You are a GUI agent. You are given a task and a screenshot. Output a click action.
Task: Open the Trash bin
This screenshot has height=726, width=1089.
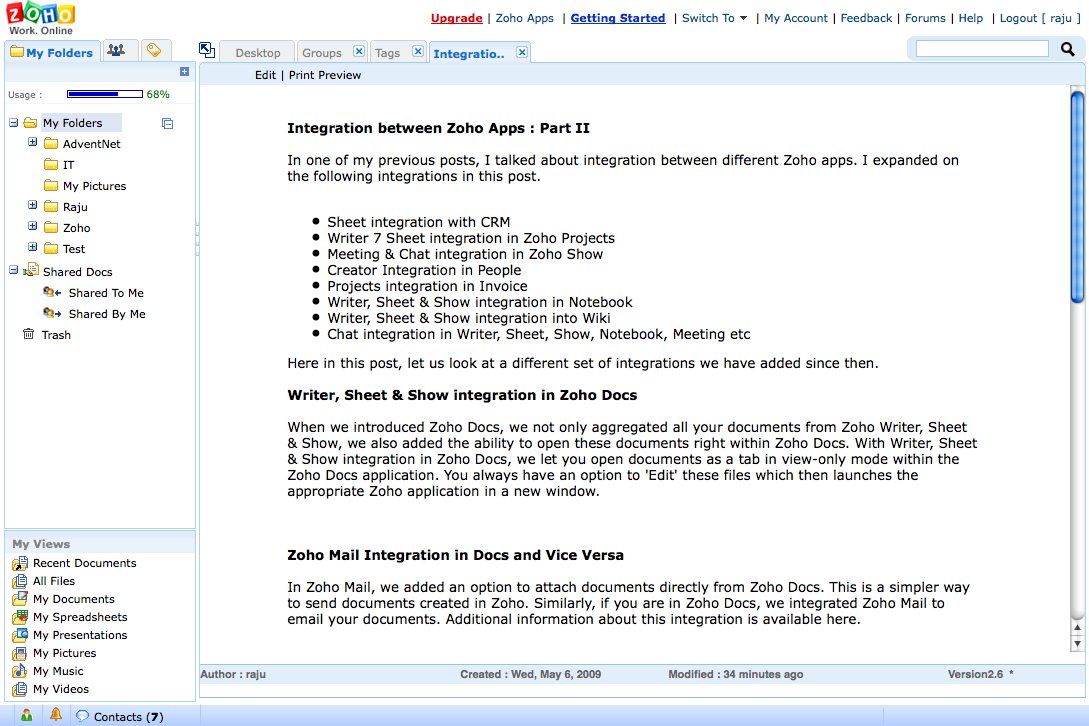click(55, 335)
